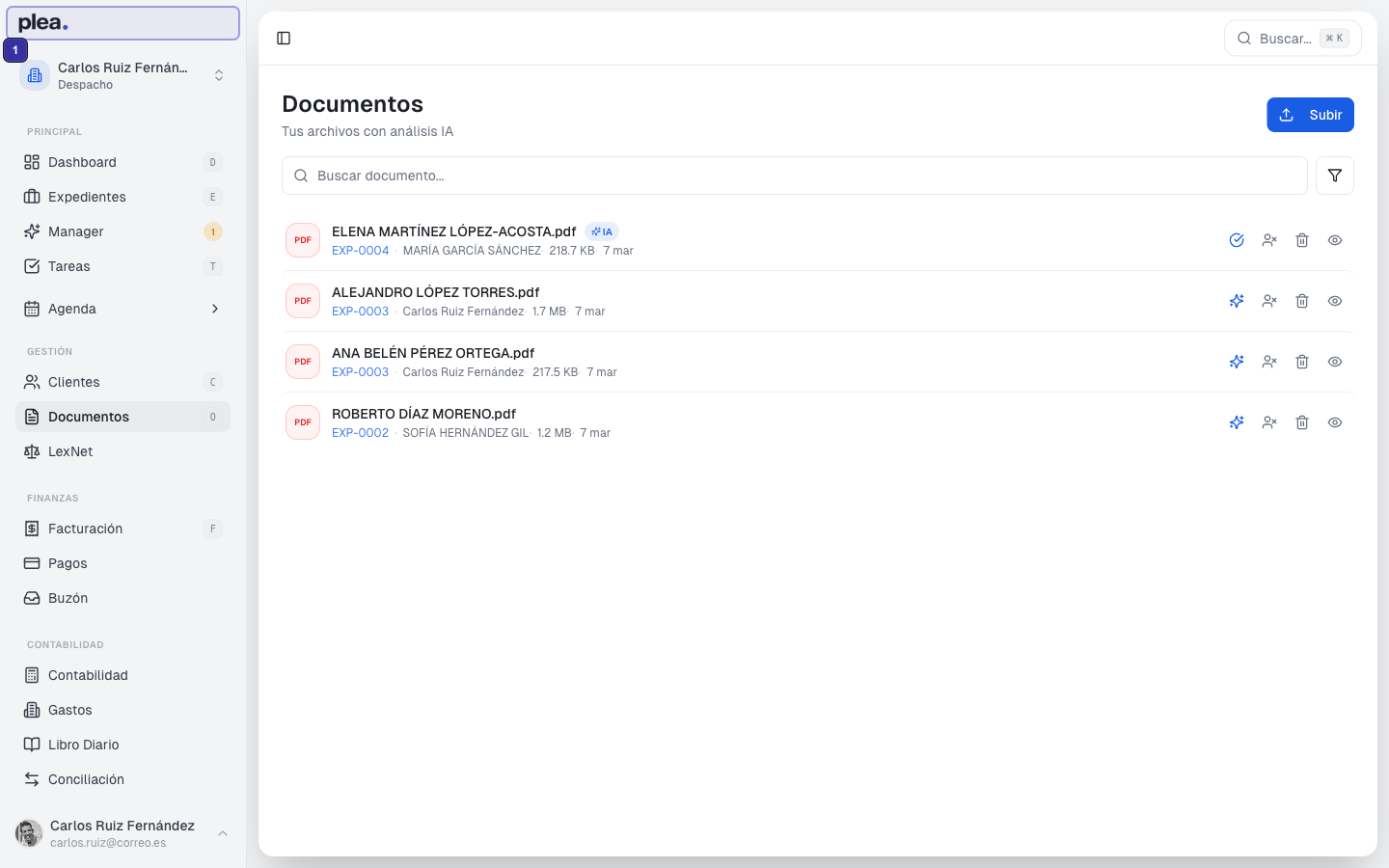Expand the Carlos Ruiz Fernández account menu
This screenshot has width=1389, height=868.
pyautogui.click(x=123, y=832)
